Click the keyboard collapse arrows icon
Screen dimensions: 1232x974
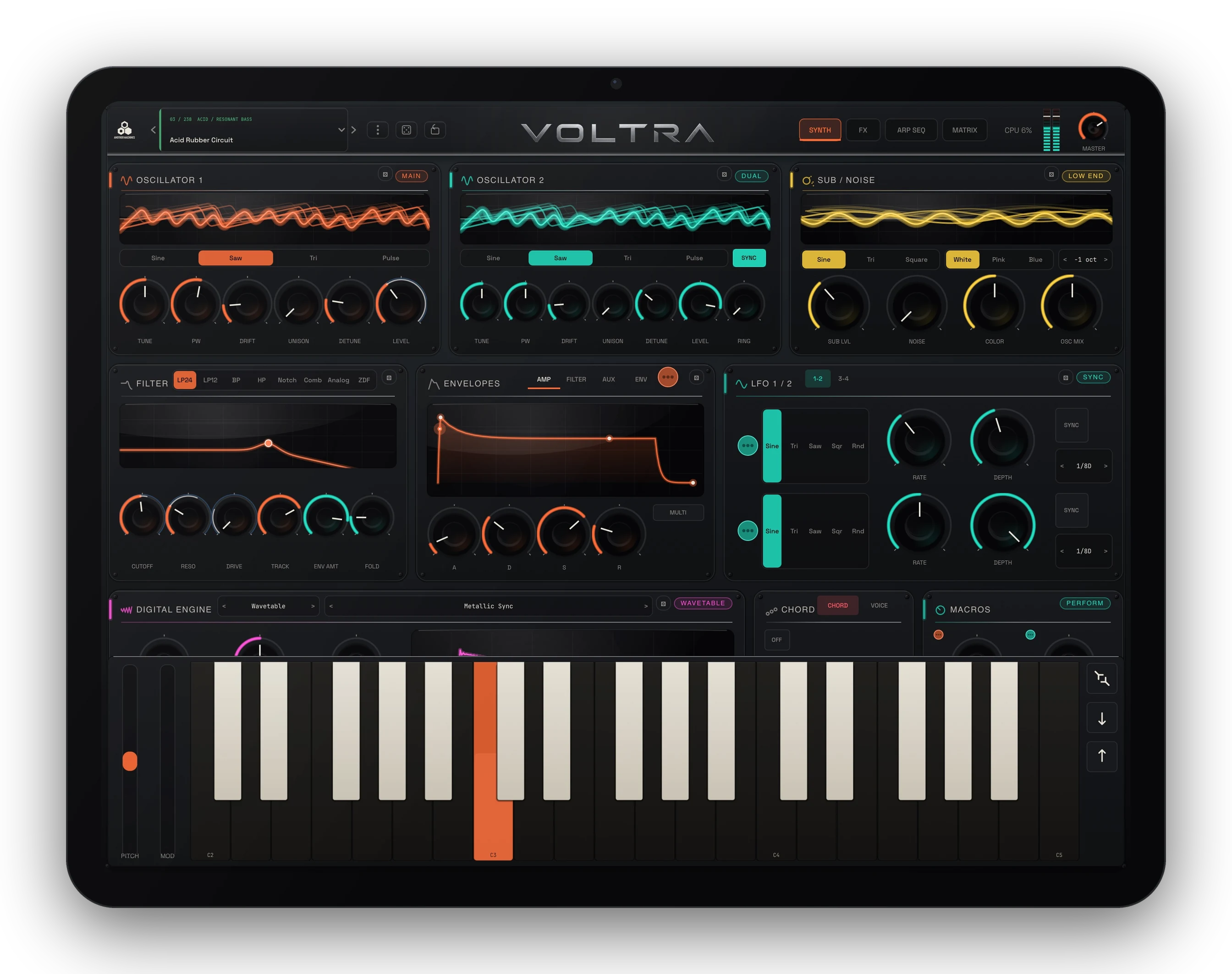click(1102, 679)
